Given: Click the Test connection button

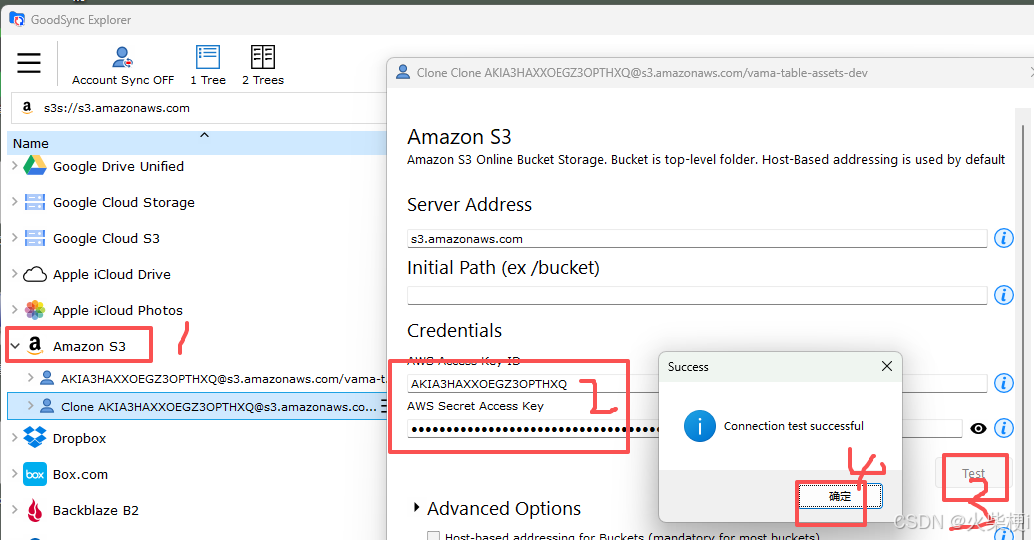Looking at the screenshot, I should tap(973, 473).
